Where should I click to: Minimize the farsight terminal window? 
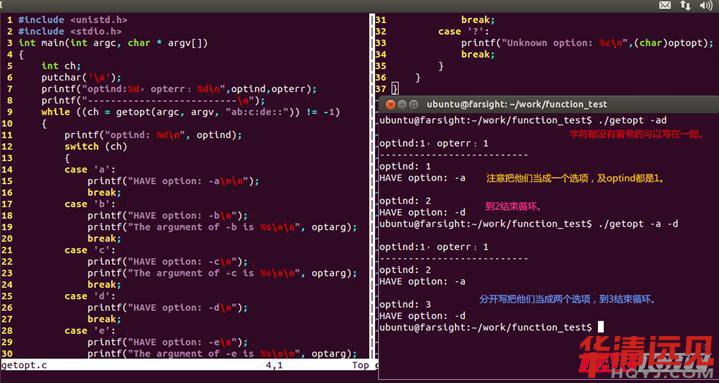402,105
